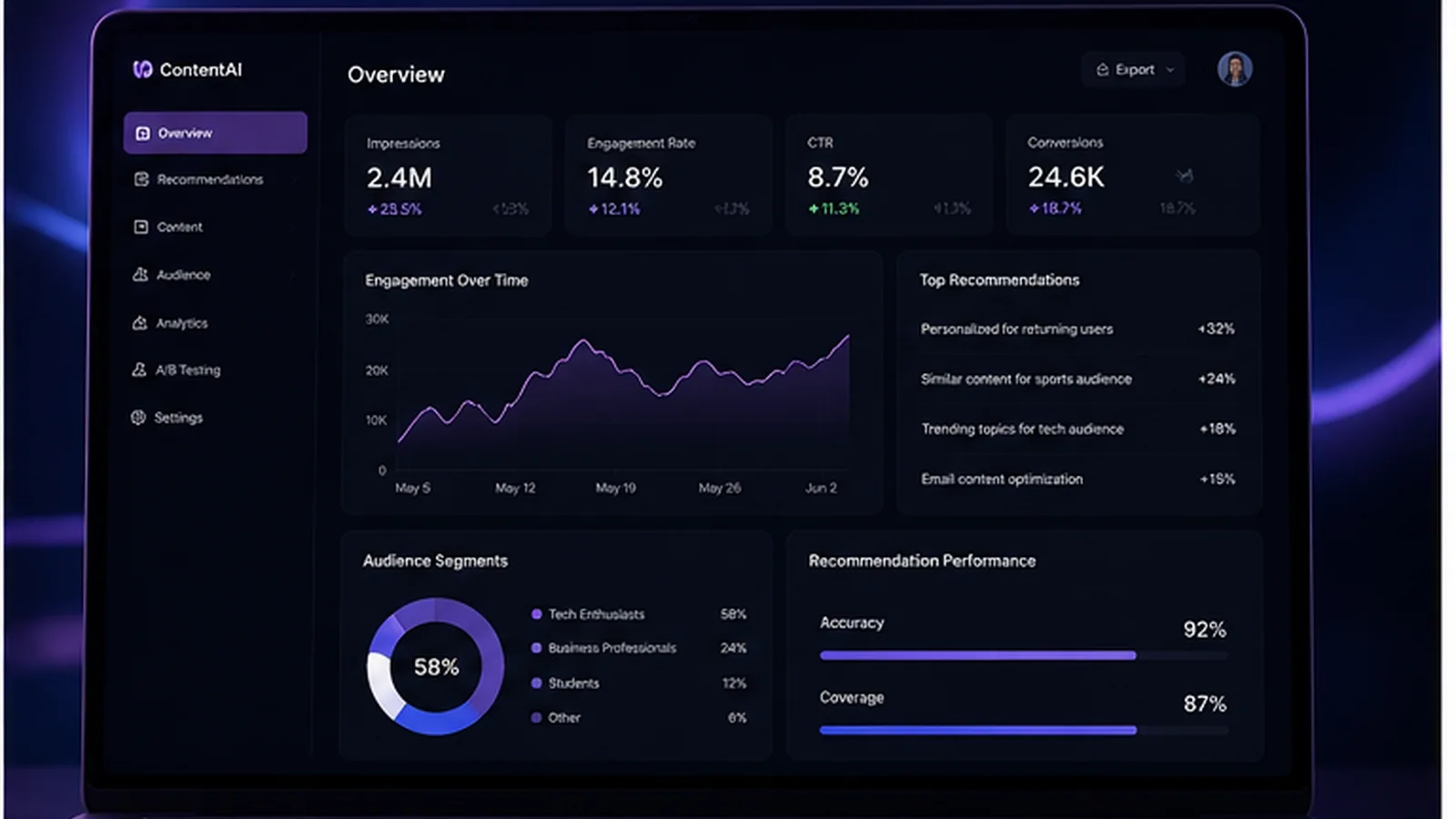Click the Overview sidebar icon
The width and height of the screenshot is (1456, 819).
point(142,133)
